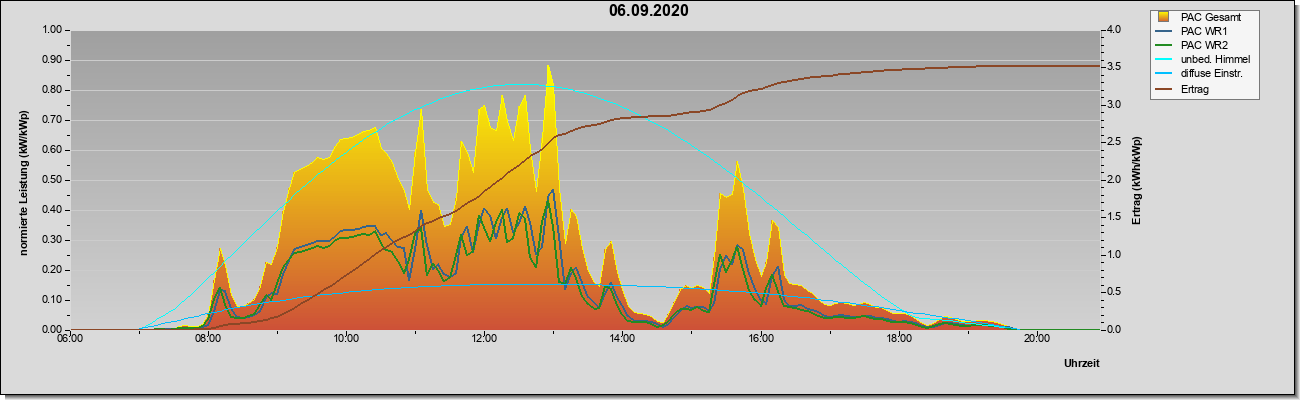Click the 0.50 value on left axis
The image size is (1300, 400).
pyautogui.click(x=51, y=180)
